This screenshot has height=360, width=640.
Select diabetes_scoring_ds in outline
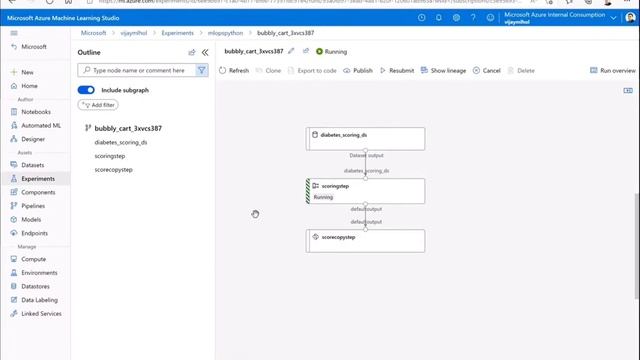(x=121, y=142)
